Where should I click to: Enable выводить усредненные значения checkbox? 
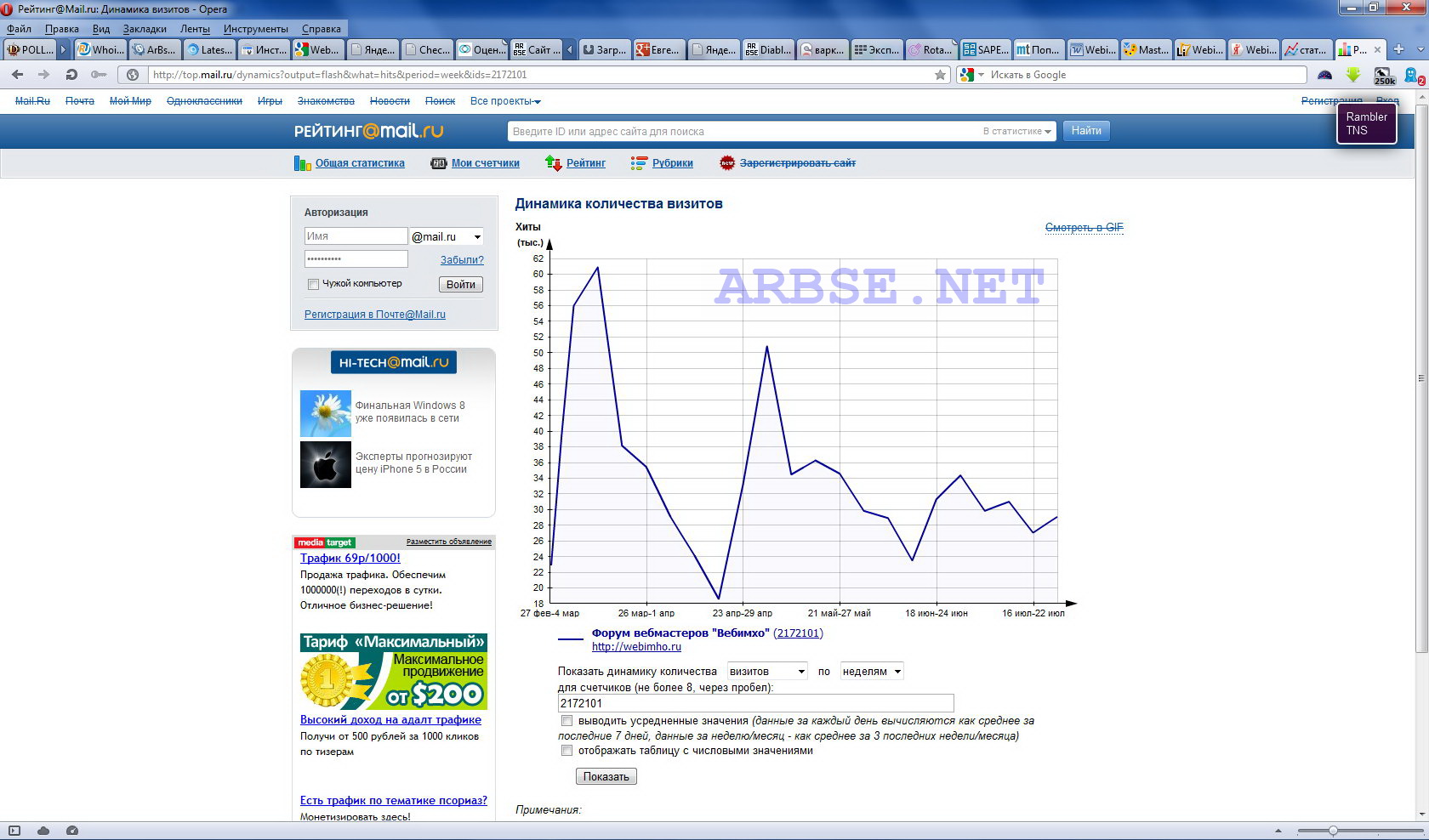pyautogui.click(x=566, y=721)
